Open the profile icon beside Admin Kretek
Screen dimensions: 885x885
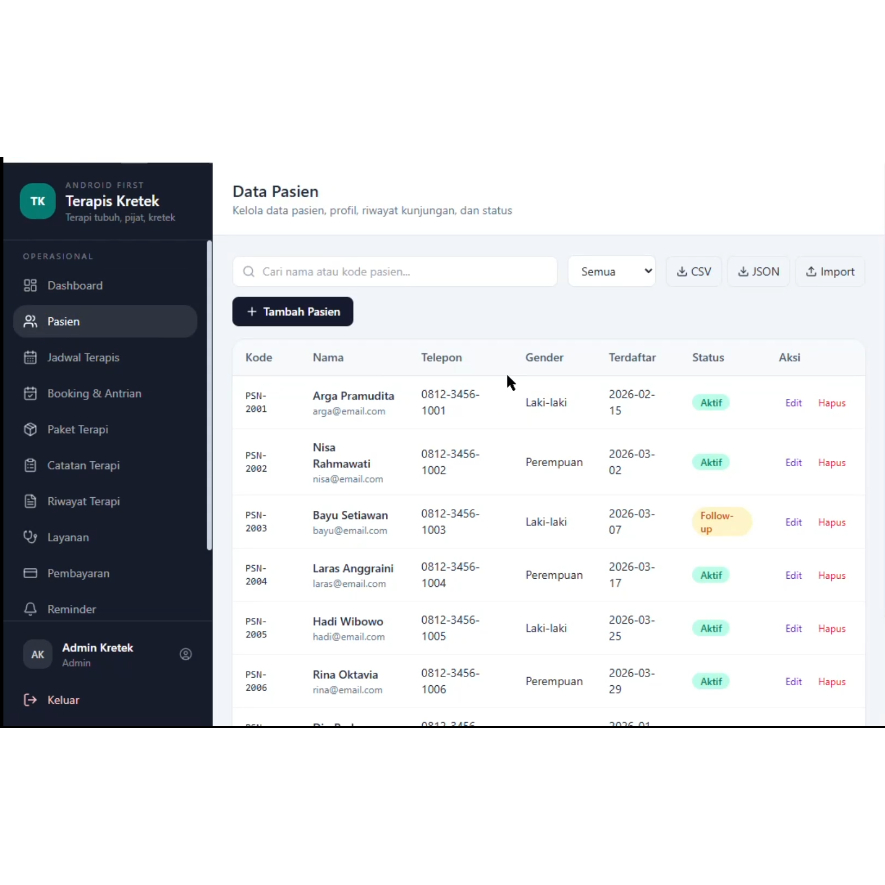186,654
